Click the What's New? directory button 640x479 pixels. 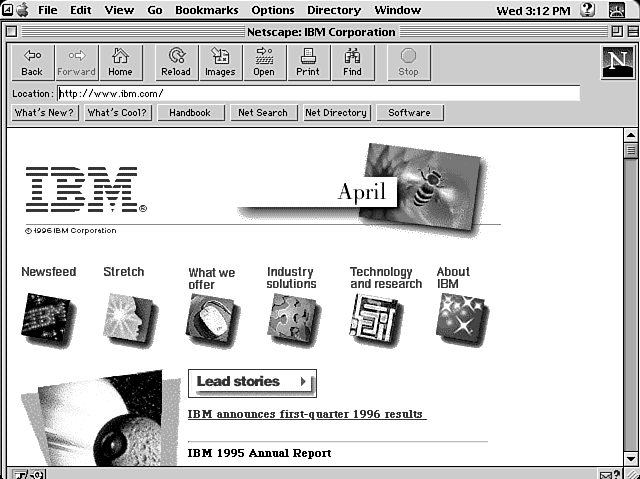point(45,113)
